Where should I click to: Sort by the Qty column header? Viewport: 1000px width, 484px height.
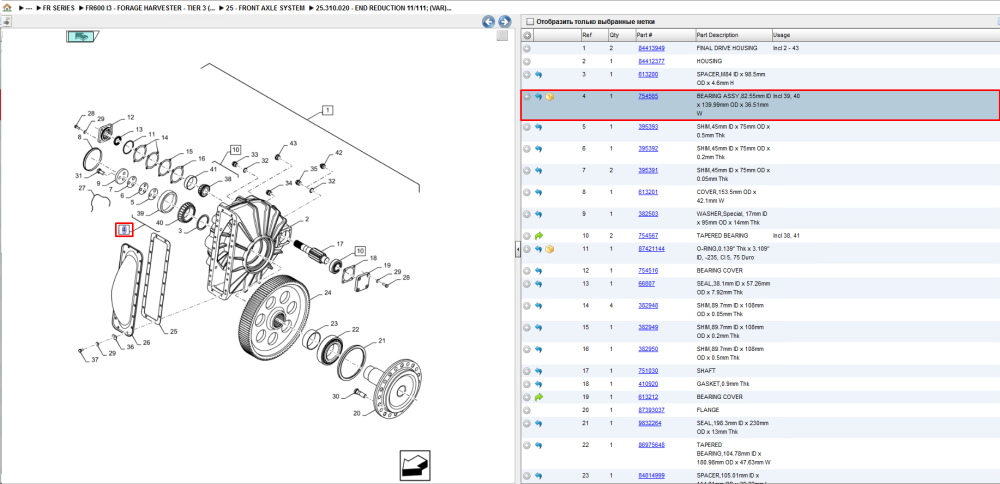click(614, 35)
